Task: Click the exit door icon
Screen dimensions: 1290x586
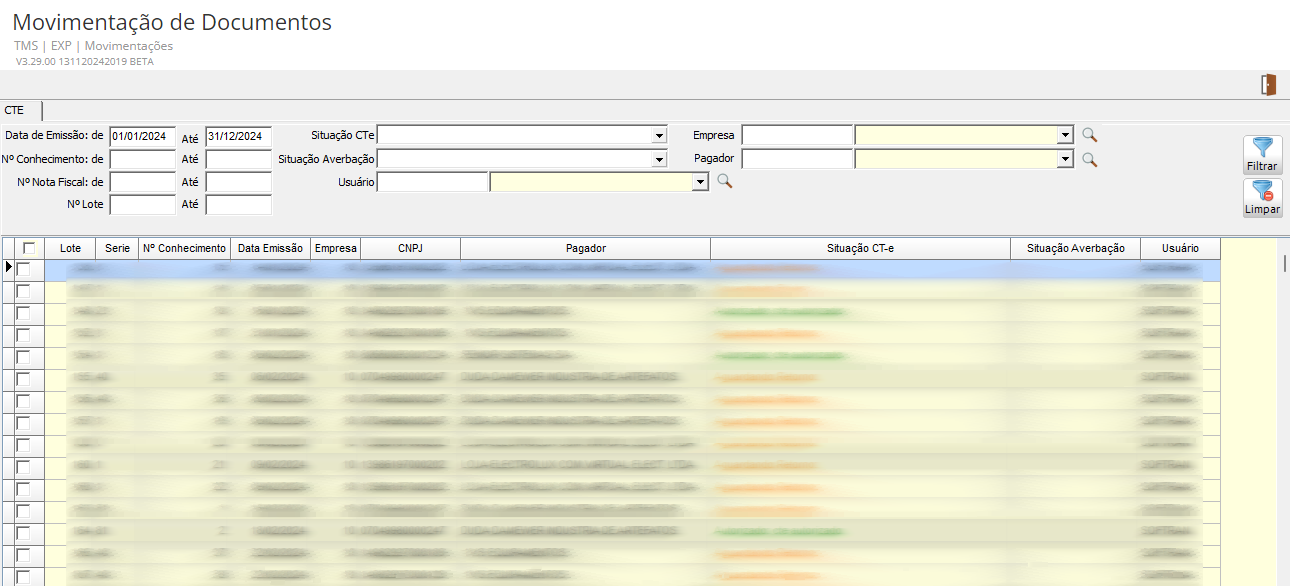Action: click(x=1268, y=85)
